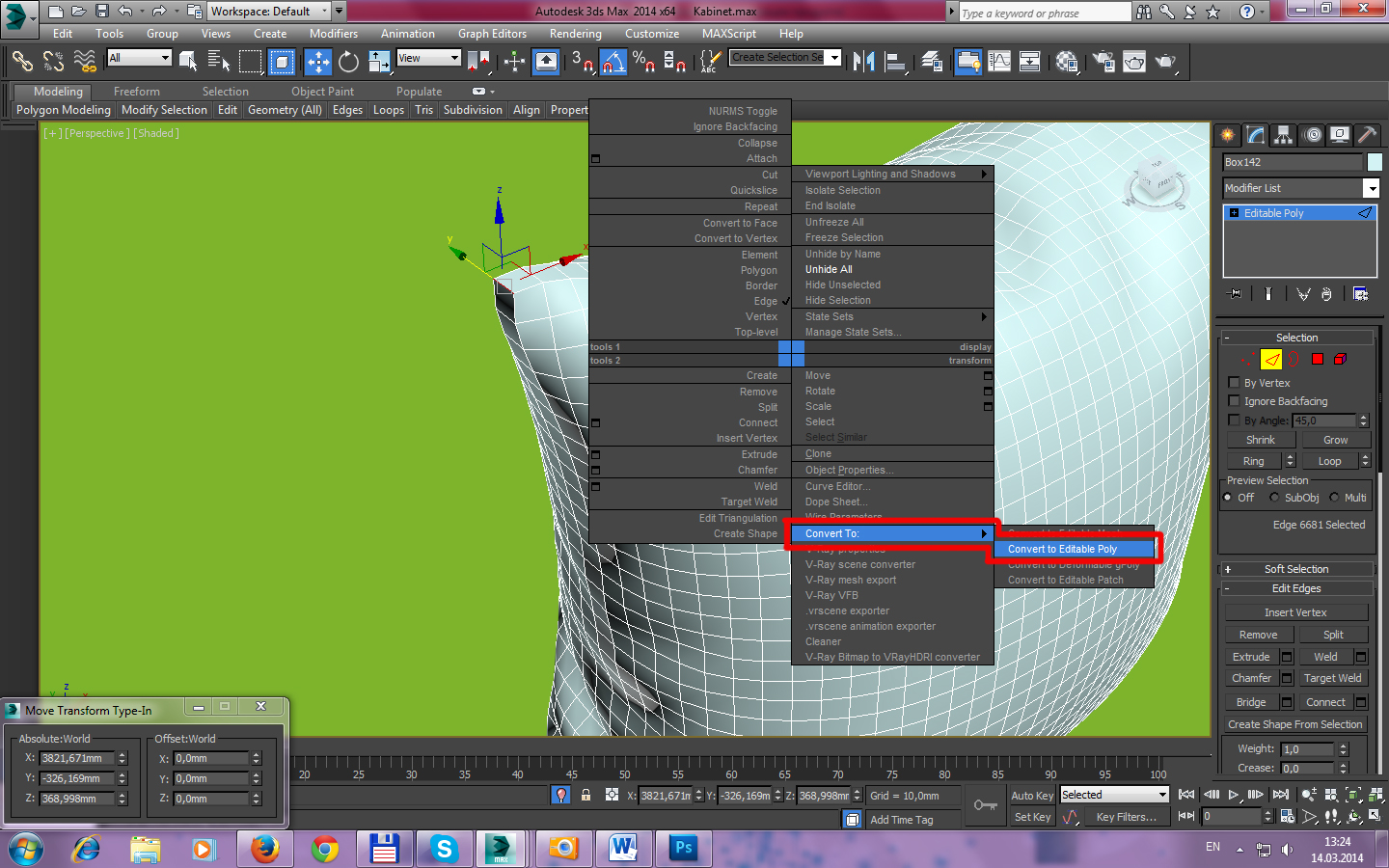The width and height of the screenshot is (1389, 868).
Task: Open the Modifier List dropdown
Action: click(x=1301, y=188)
